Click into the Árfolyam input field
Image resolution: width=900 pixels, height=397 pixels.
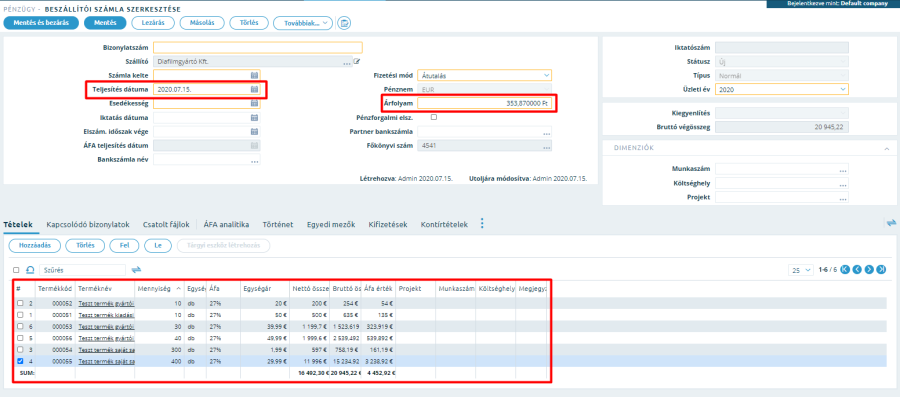(x=484, y=103)
